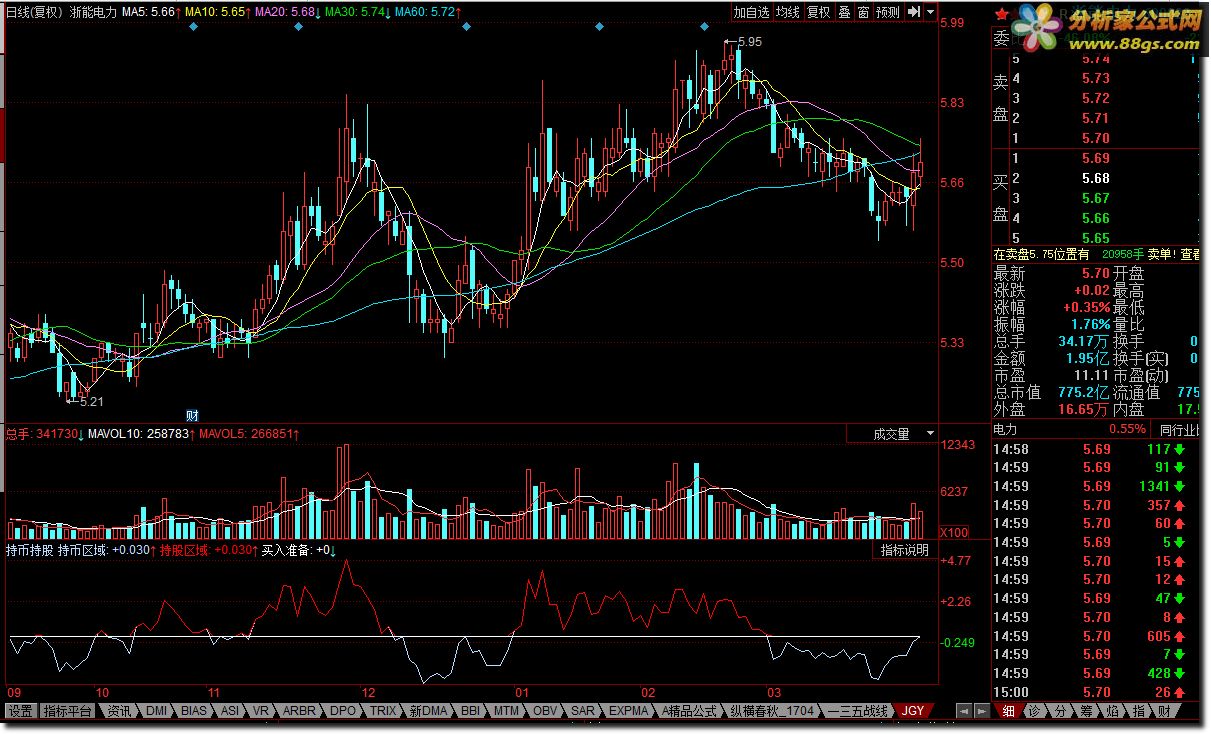This screenshot has width=1211, height=734.
Task: Click the 日线(复权) period label
Action: (x=35, y=12)
